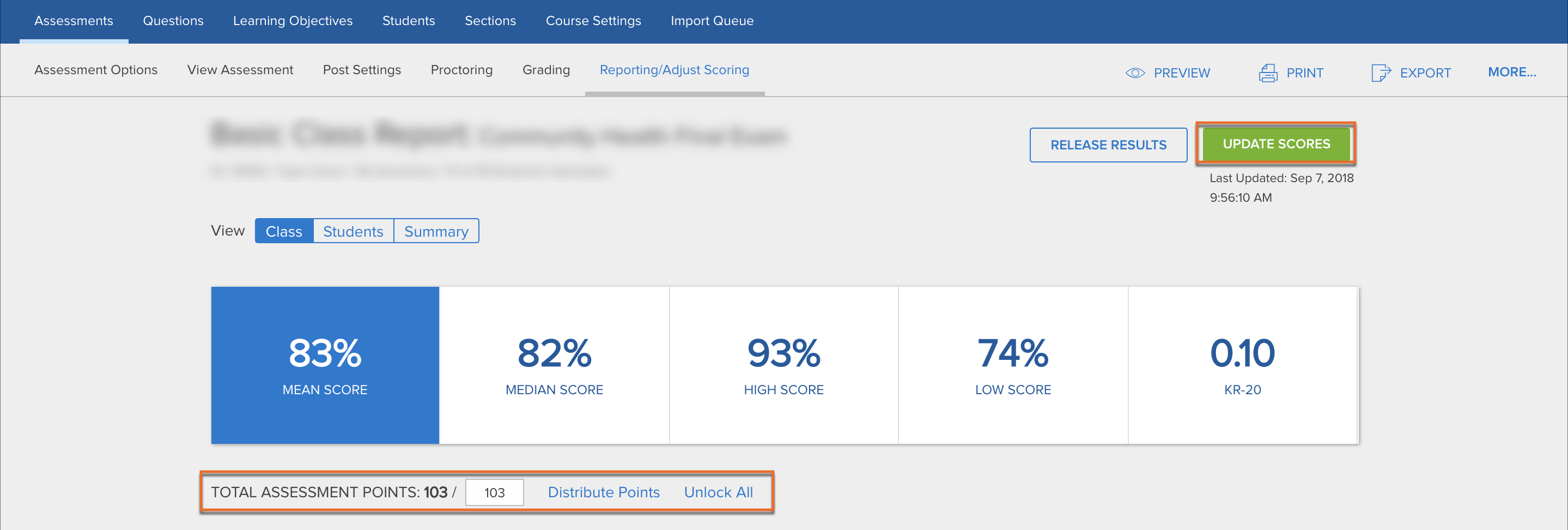Click the Print printer icon
The image size is (1568, 530).
point(1268,73)
